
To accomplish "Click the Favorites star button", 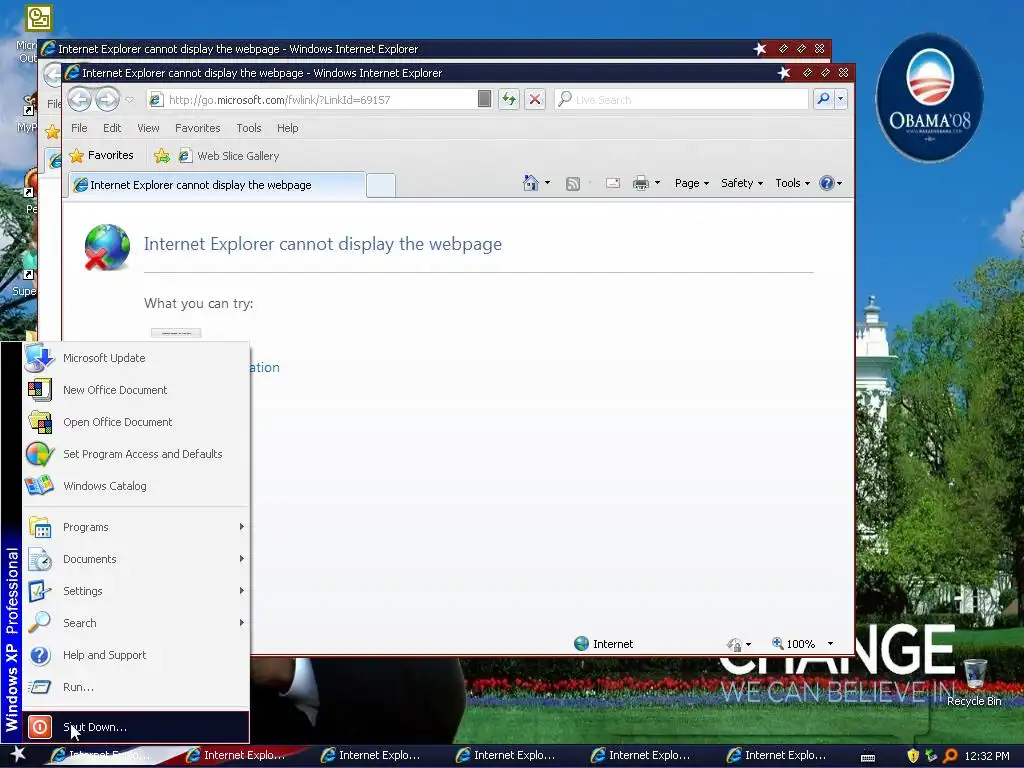I will (x=101, y=155).
